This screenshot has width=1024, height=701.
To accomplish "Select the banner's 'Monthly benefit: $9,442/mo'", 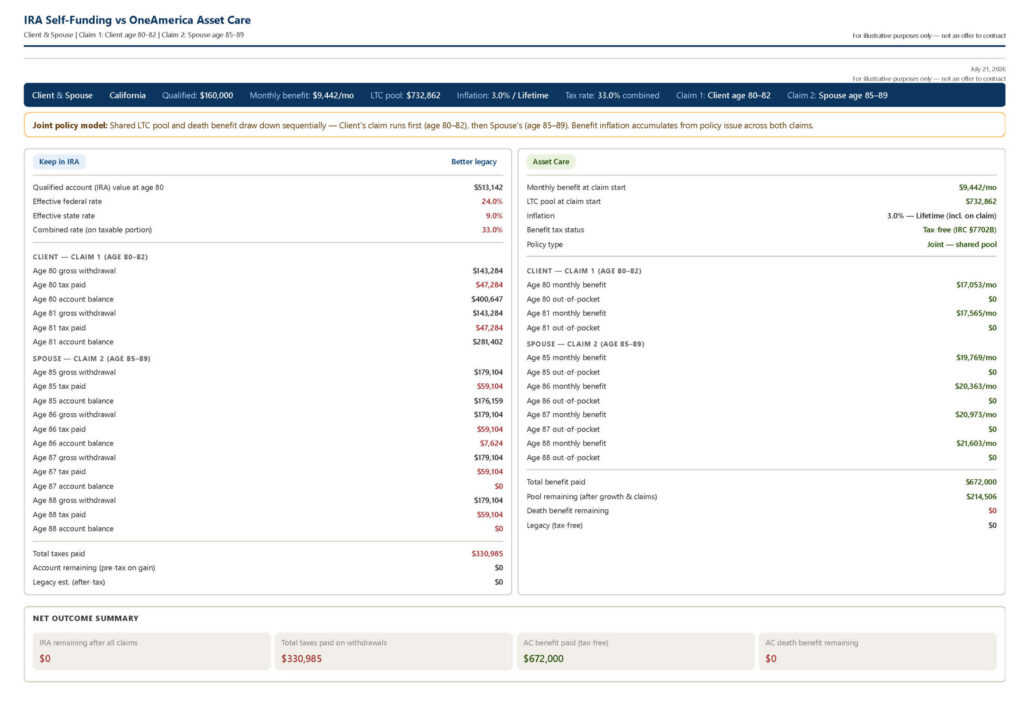I will coord(302,95).
